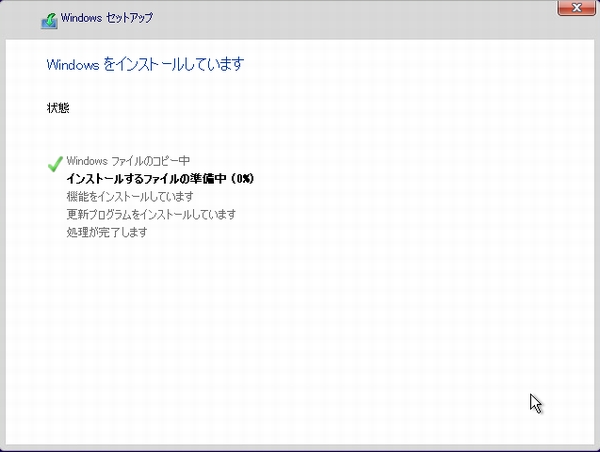Click heading 'Windows をインストールしています'
This screenshot has width=600, height=452.
[x=145, y=64]
